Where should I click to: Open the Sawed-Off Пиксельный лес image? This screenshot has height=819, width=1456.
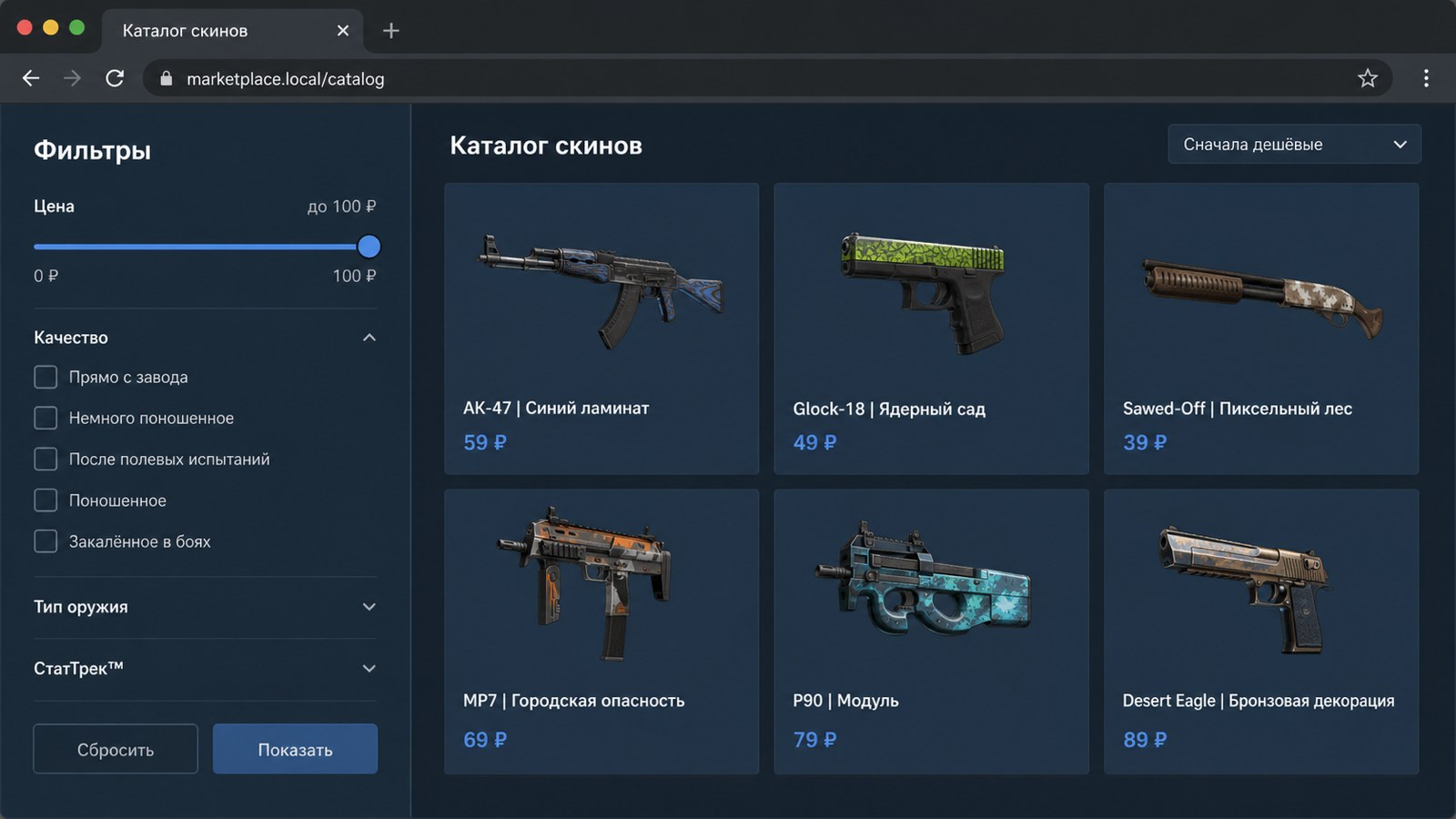pyautogui.click(x=1262, y=298)
